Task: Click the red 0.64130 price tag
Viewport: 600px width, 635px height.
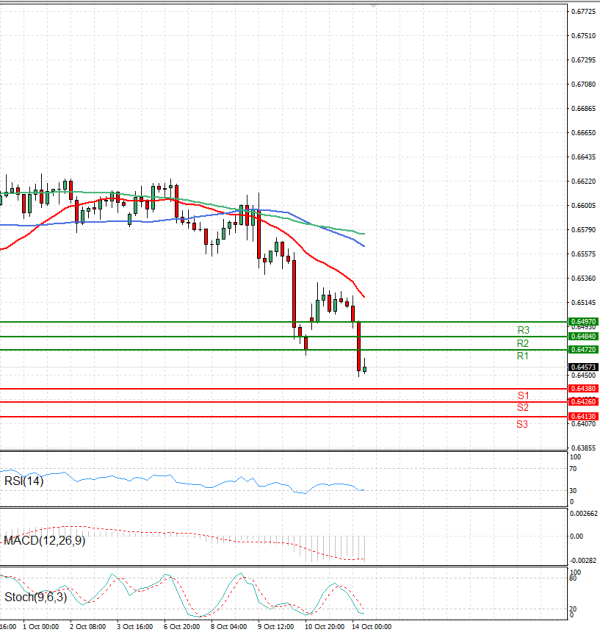Action: [x=583, y=416]
